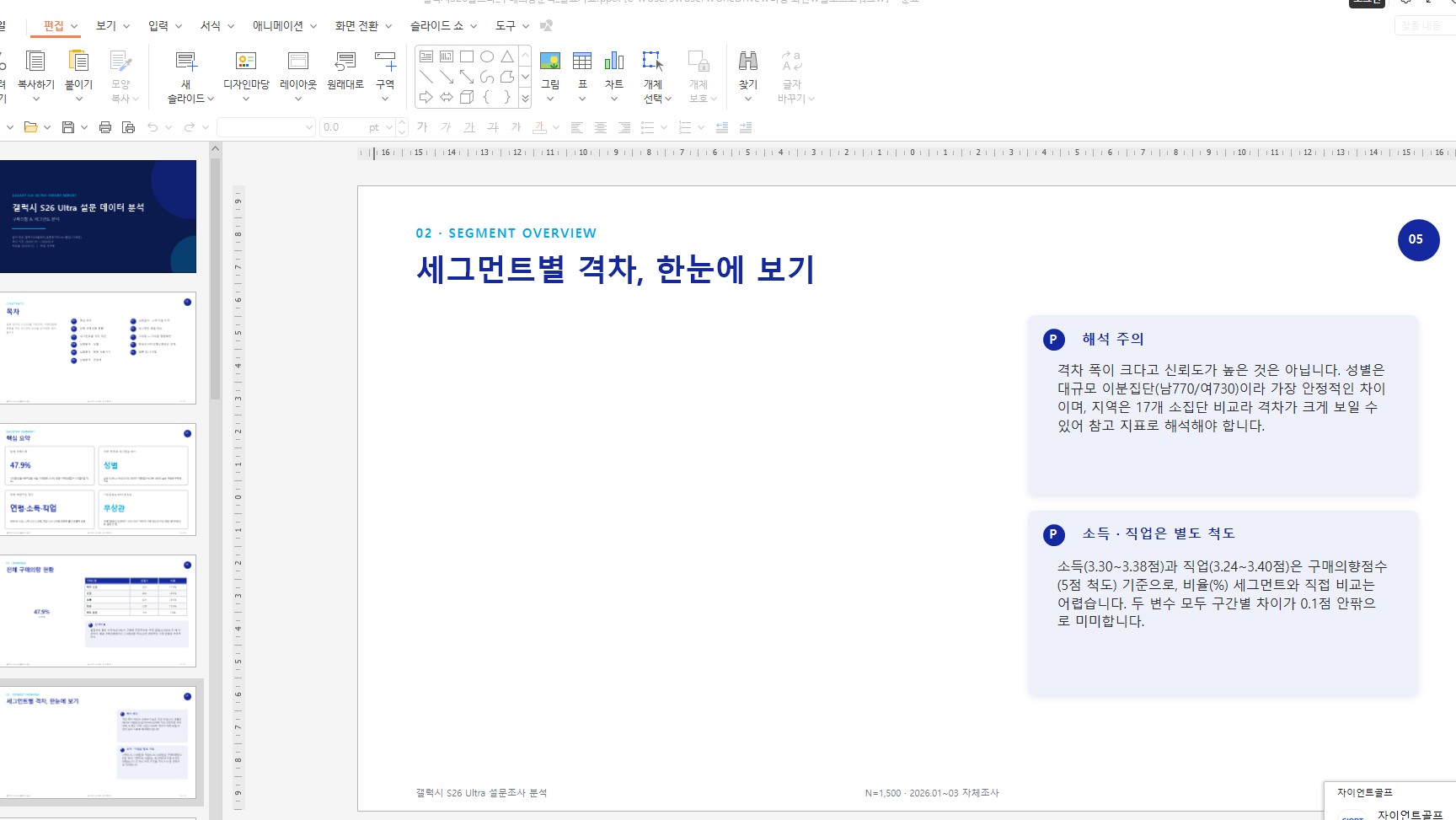Toggle bullet list button

(647, 127)
